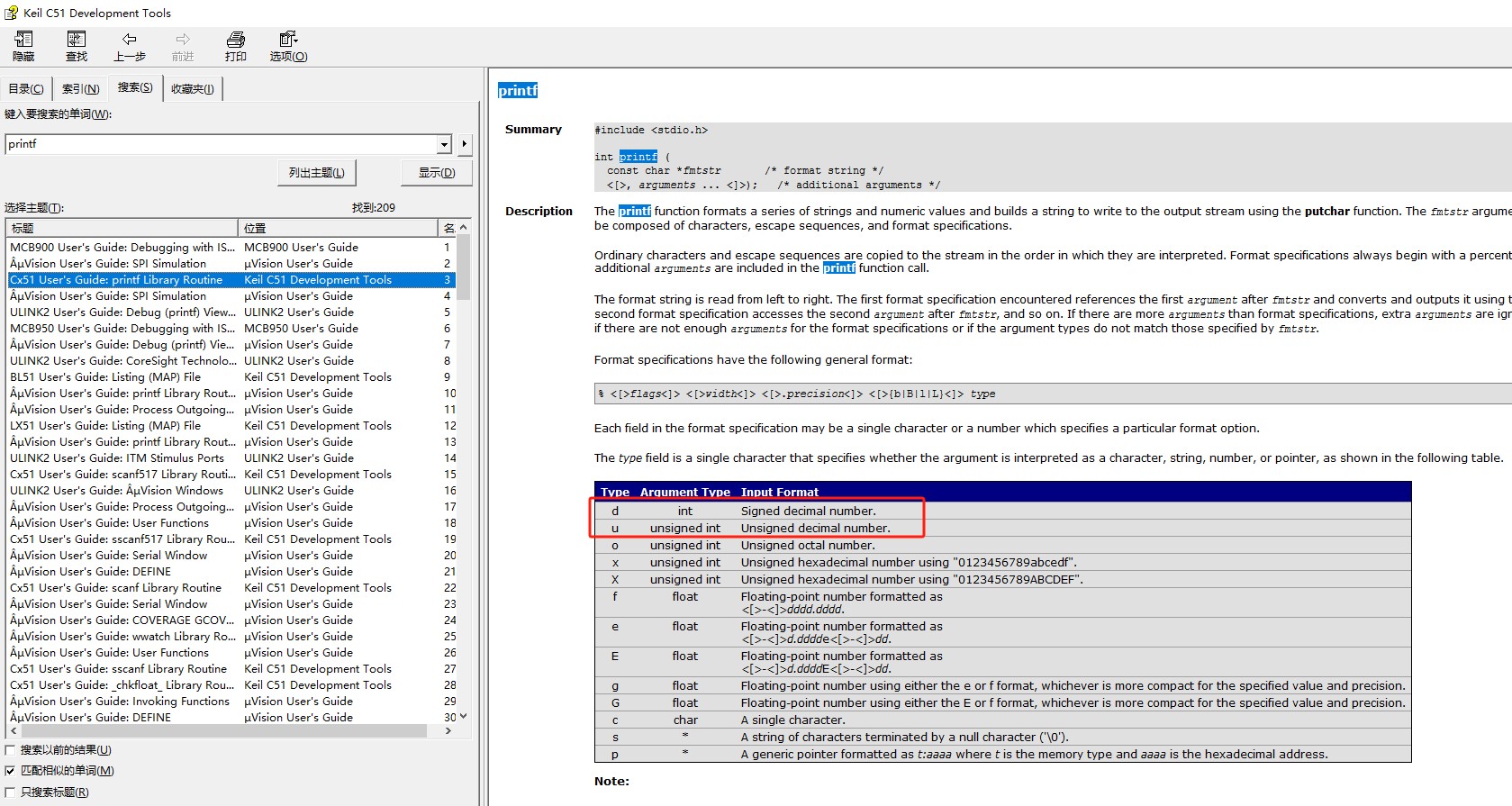Click the Summary section label

pos(533,130)
